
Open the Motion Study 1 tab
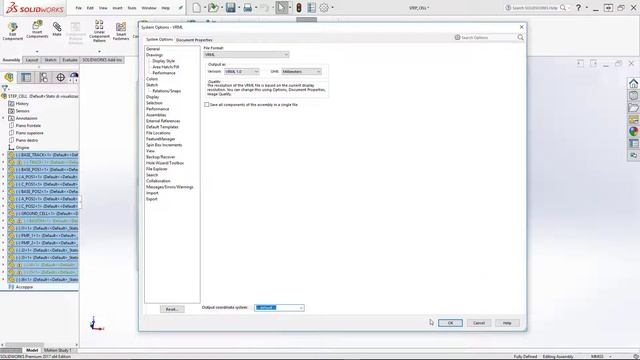click(57, 350)
